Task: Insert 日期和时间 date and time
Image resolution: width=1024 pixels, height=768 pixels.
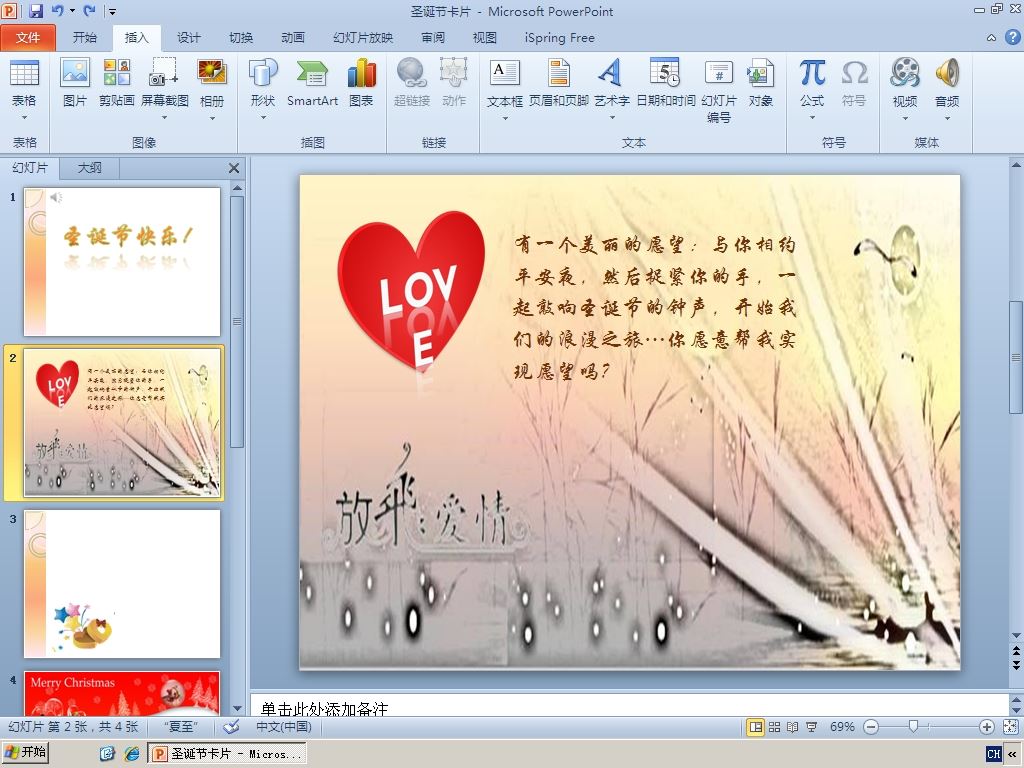Action: click(x=665, y=82)
